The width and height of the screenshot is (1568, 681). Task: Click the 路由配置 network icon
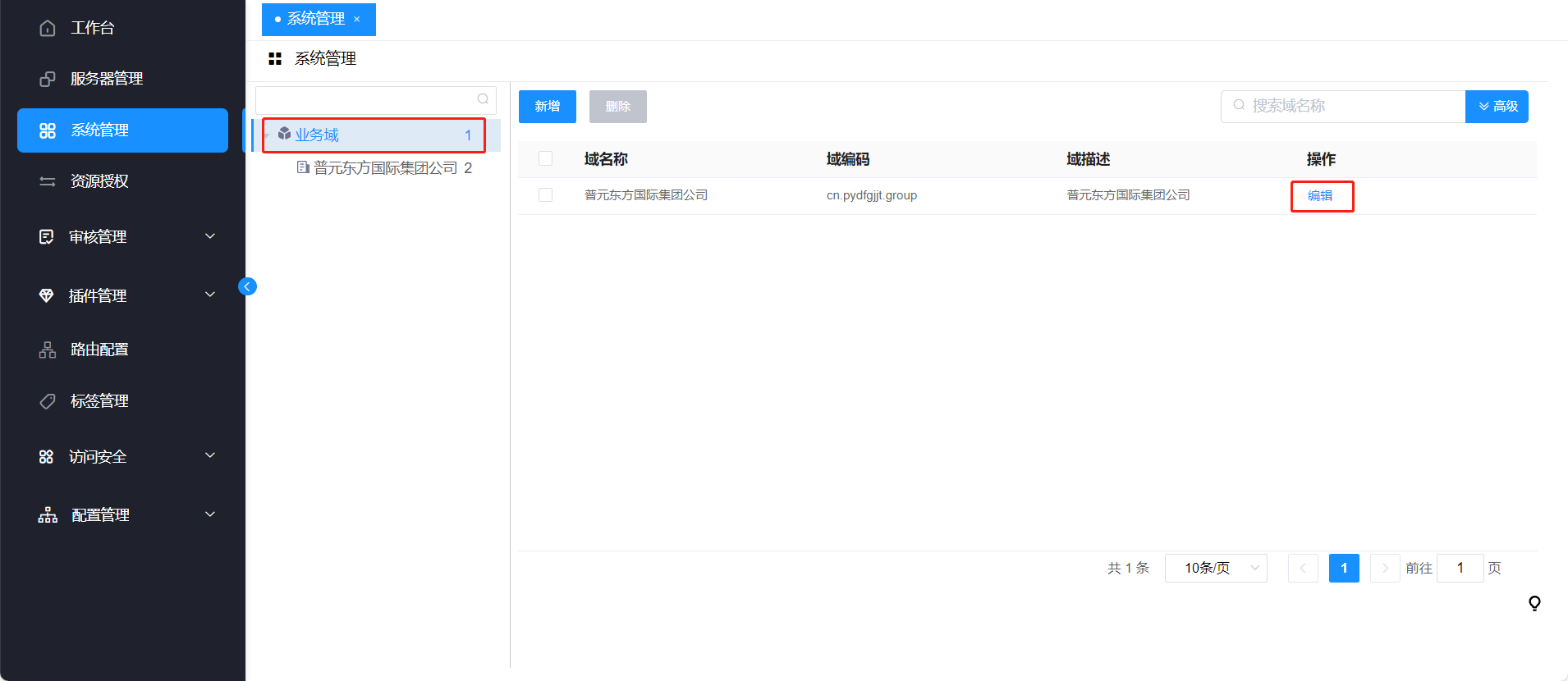48,350
